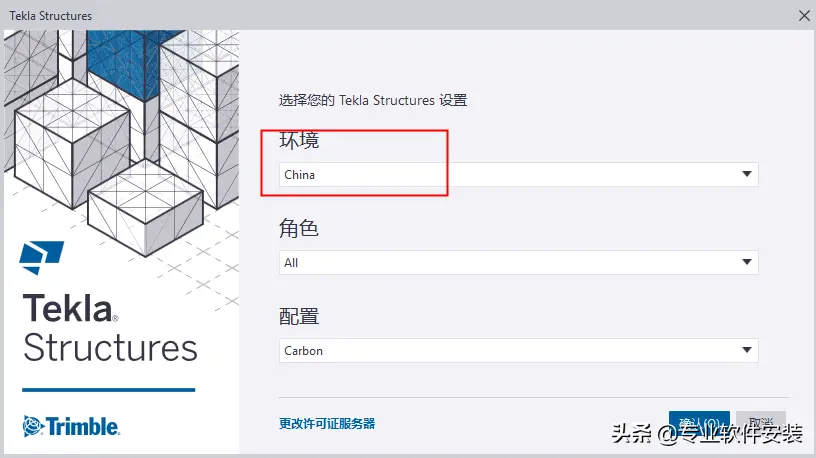This screenshot has height=458, width=816.
Task: Click the 更改许可证服务器 link
Action: point(327,424)
